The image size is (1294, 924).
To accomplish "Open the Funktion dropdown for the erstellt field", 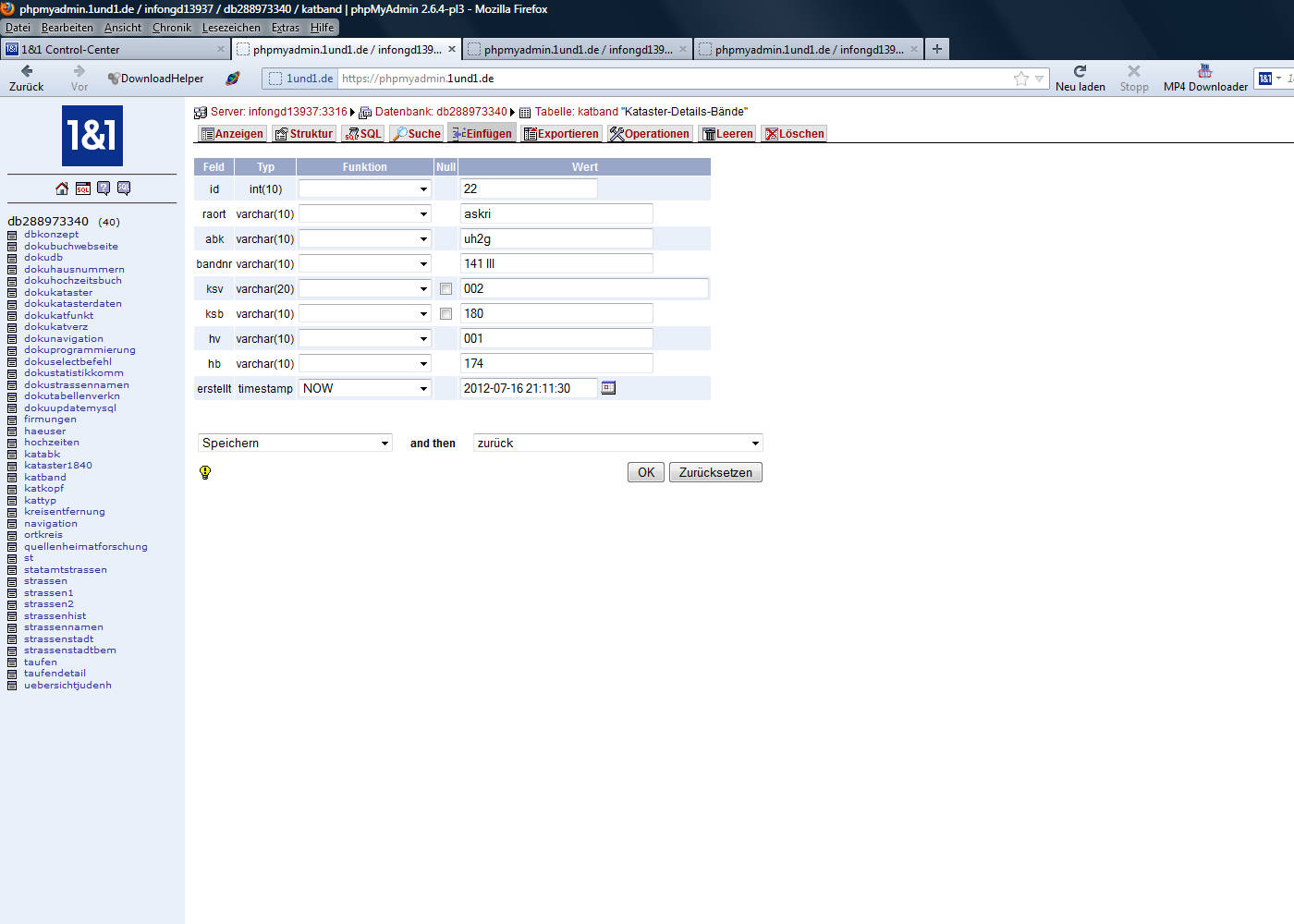I will pyautogui.click(x=365, y=389).
